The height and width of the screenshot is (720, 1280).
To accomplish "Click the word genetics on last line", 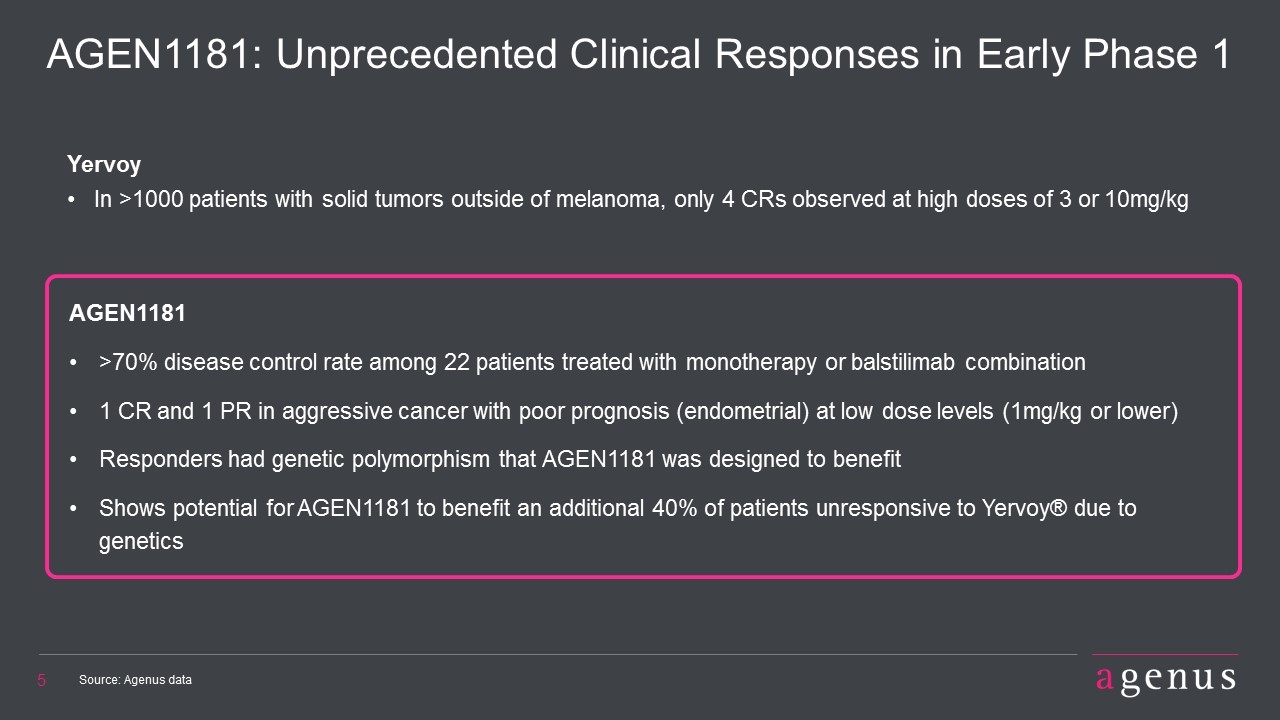I will (141, 542).
